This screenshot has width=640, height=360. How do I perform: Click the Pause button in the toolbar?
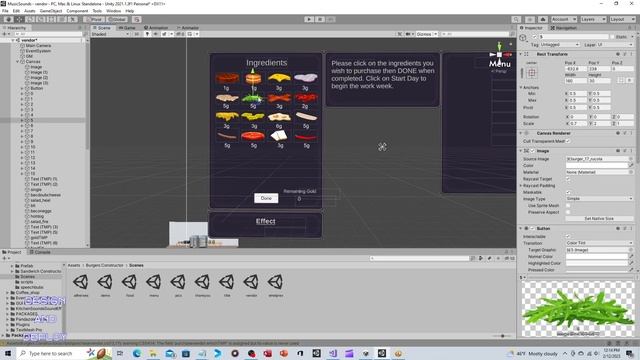coord(320,19)
